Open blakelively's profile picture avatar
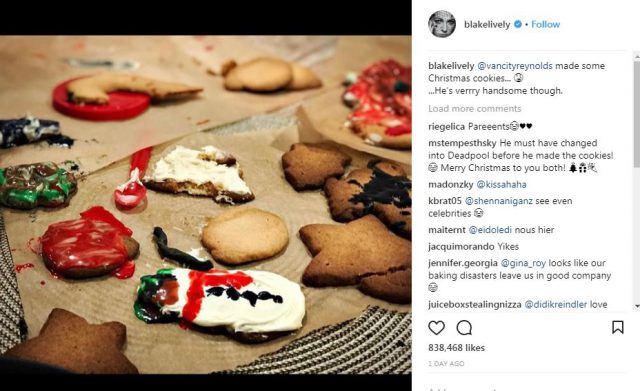Screen dimensions: 640x391 [442, 24]
